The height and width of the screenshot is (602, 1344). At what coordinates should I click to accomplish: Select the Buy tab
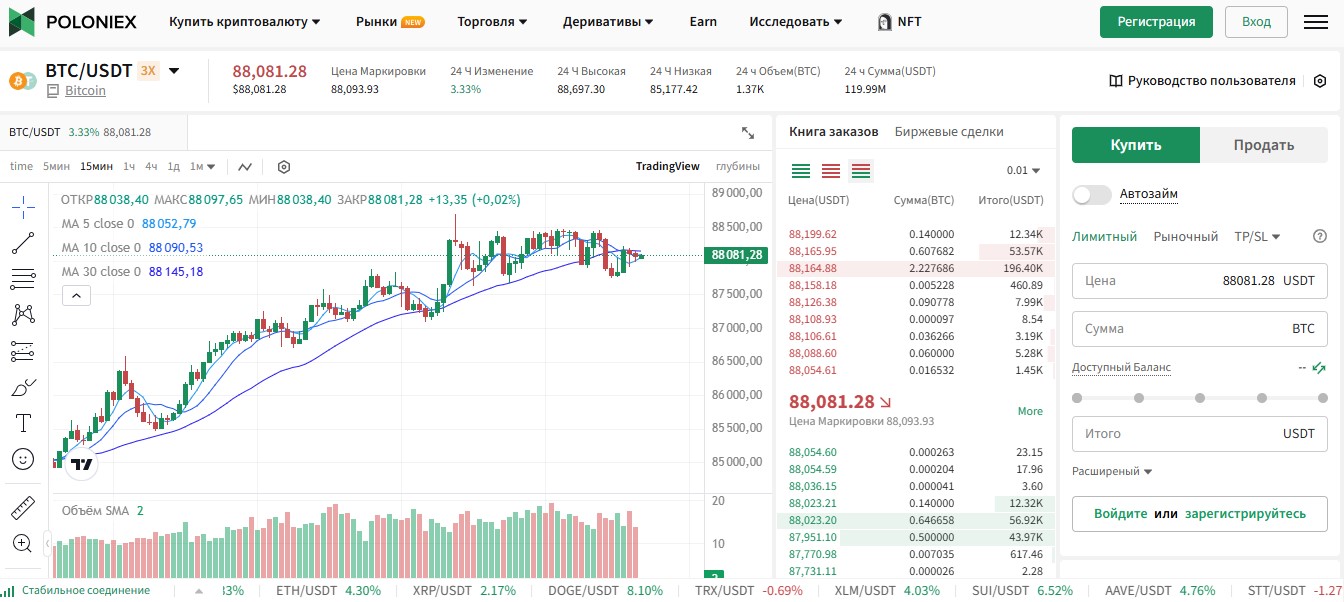pyautogui.click(x=1136, y=145)
